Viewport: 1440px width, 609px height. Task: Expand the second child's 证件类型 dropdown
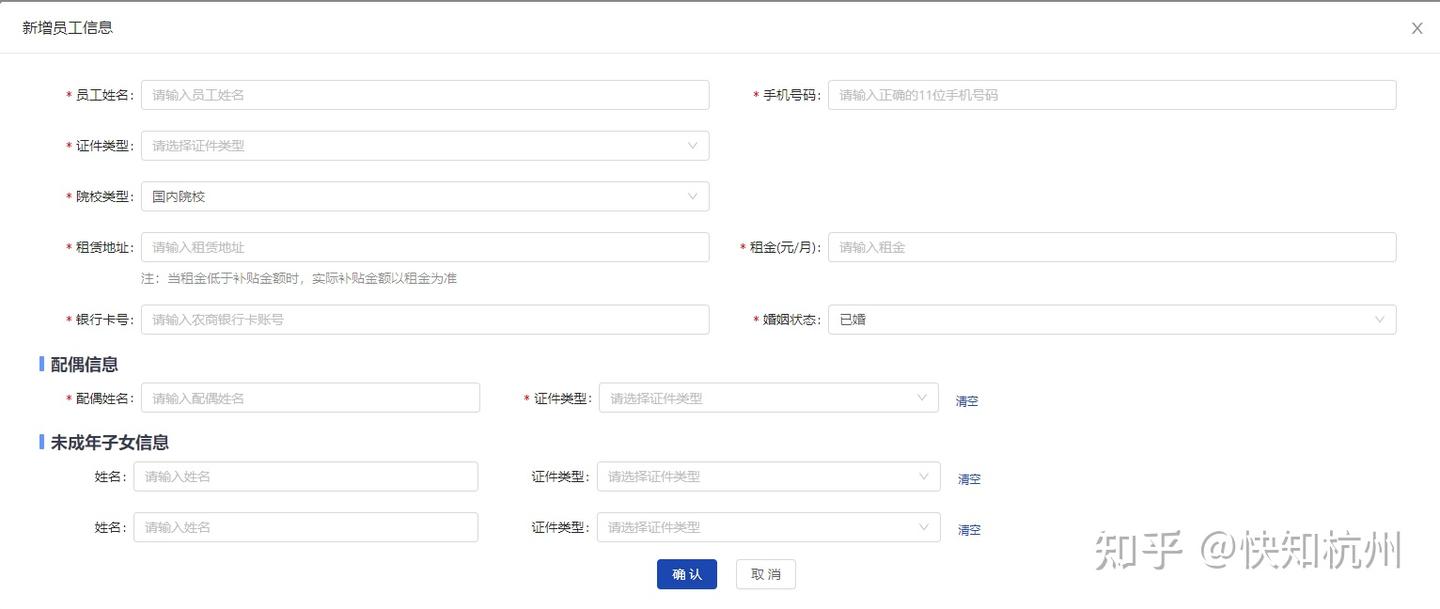pyautogui.click(x=768, y=527)
